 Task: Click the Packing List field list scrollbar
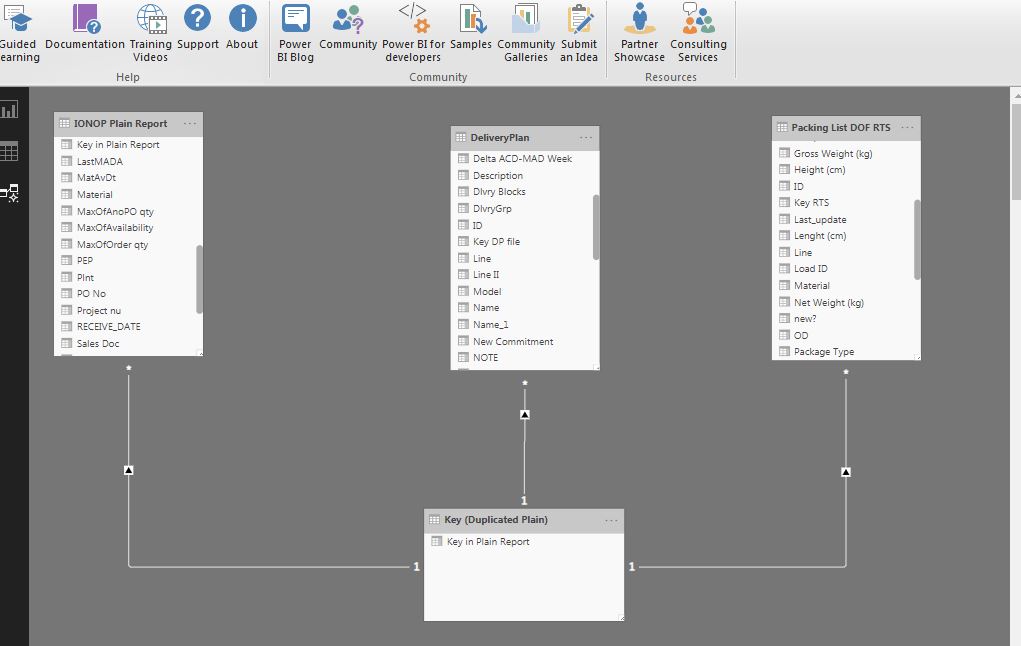tap(917, 239)
